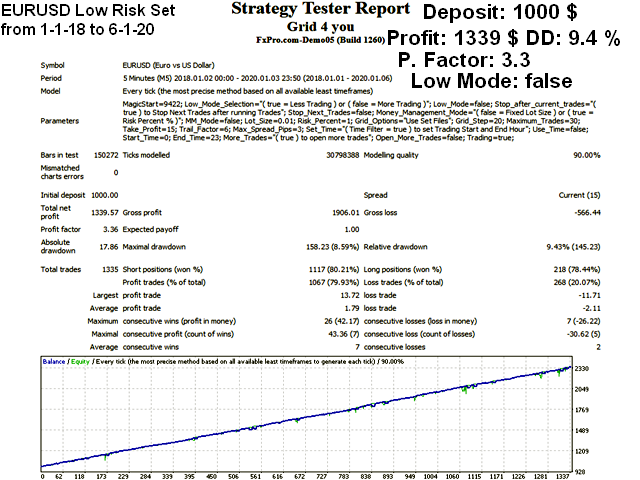
Task: Click the 'Expected payoff' label
Action: click(x=151, y=229)
